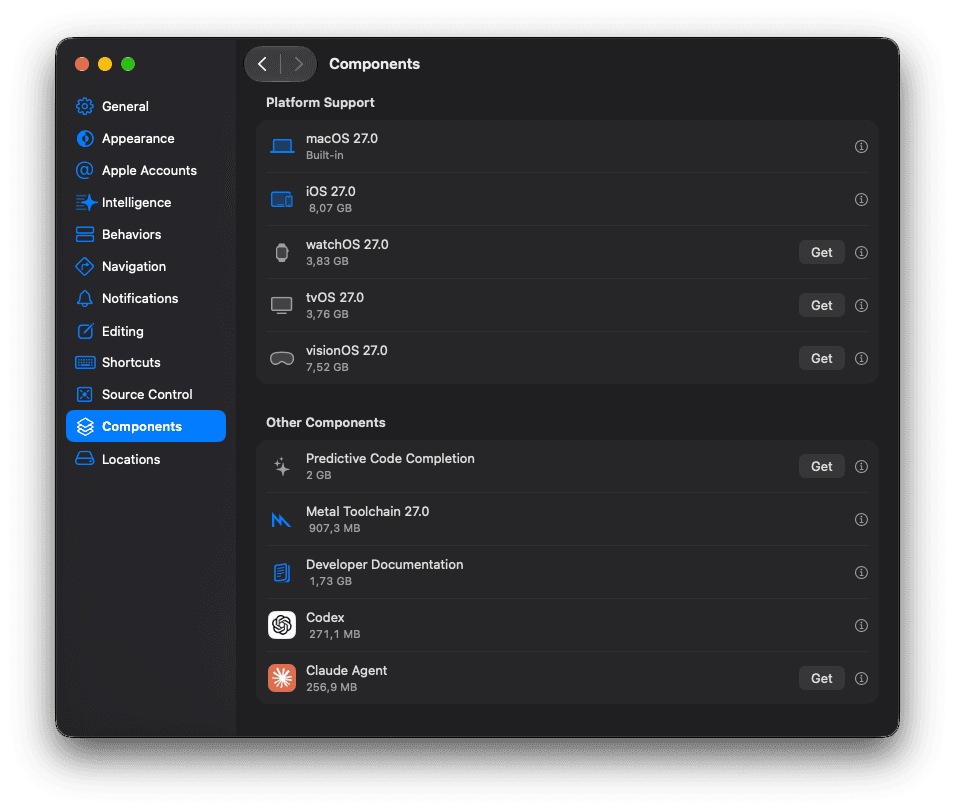The width and height of the screenshot is (955, 811).
Task: Click the iOS devices icon
Action: (x=281, y=199)
